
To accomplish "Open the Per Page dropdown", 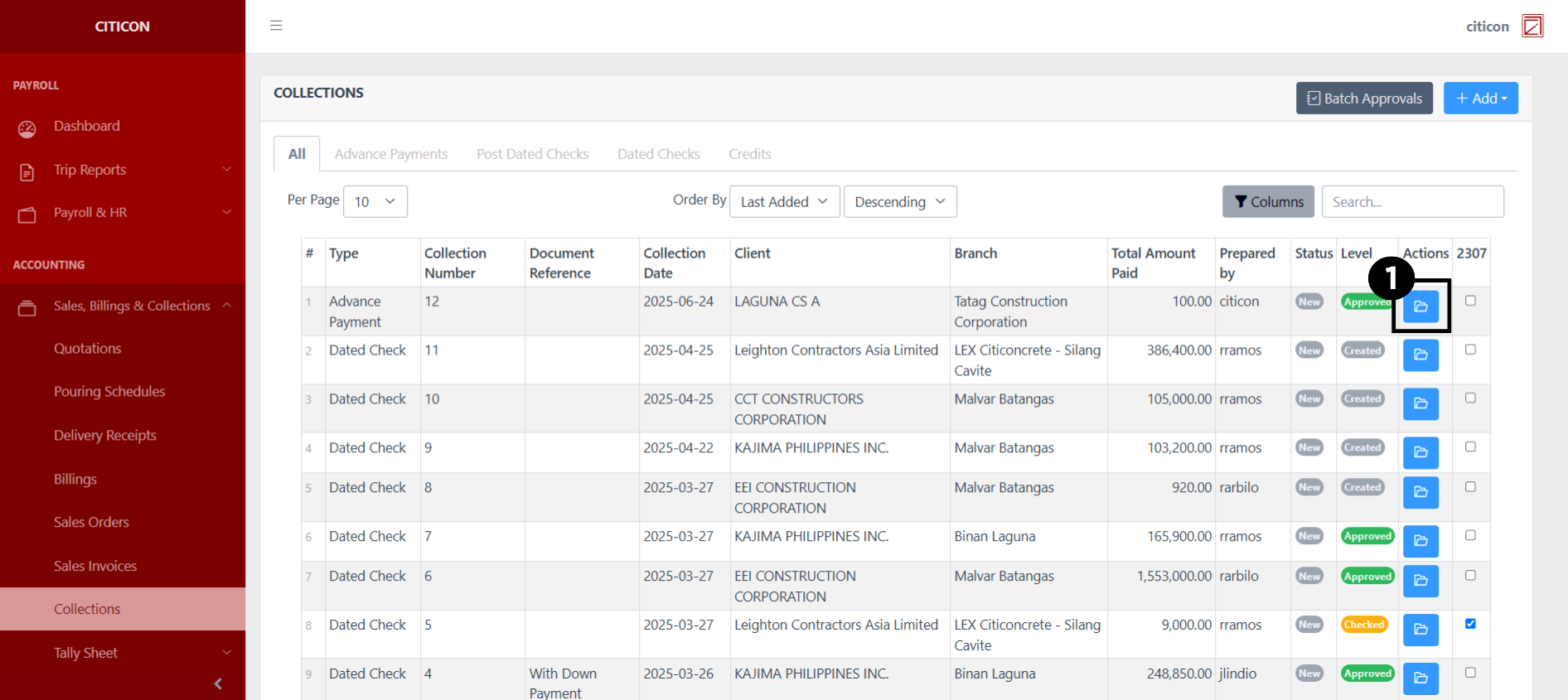I will [x=375, y=202].
